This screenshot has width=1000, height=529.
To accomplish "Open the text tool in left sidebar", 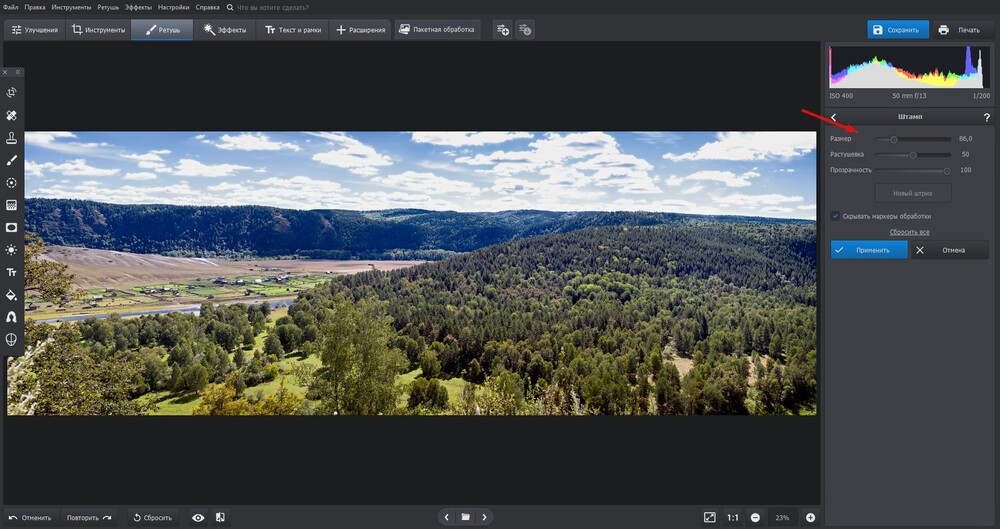I will point(12,272).
